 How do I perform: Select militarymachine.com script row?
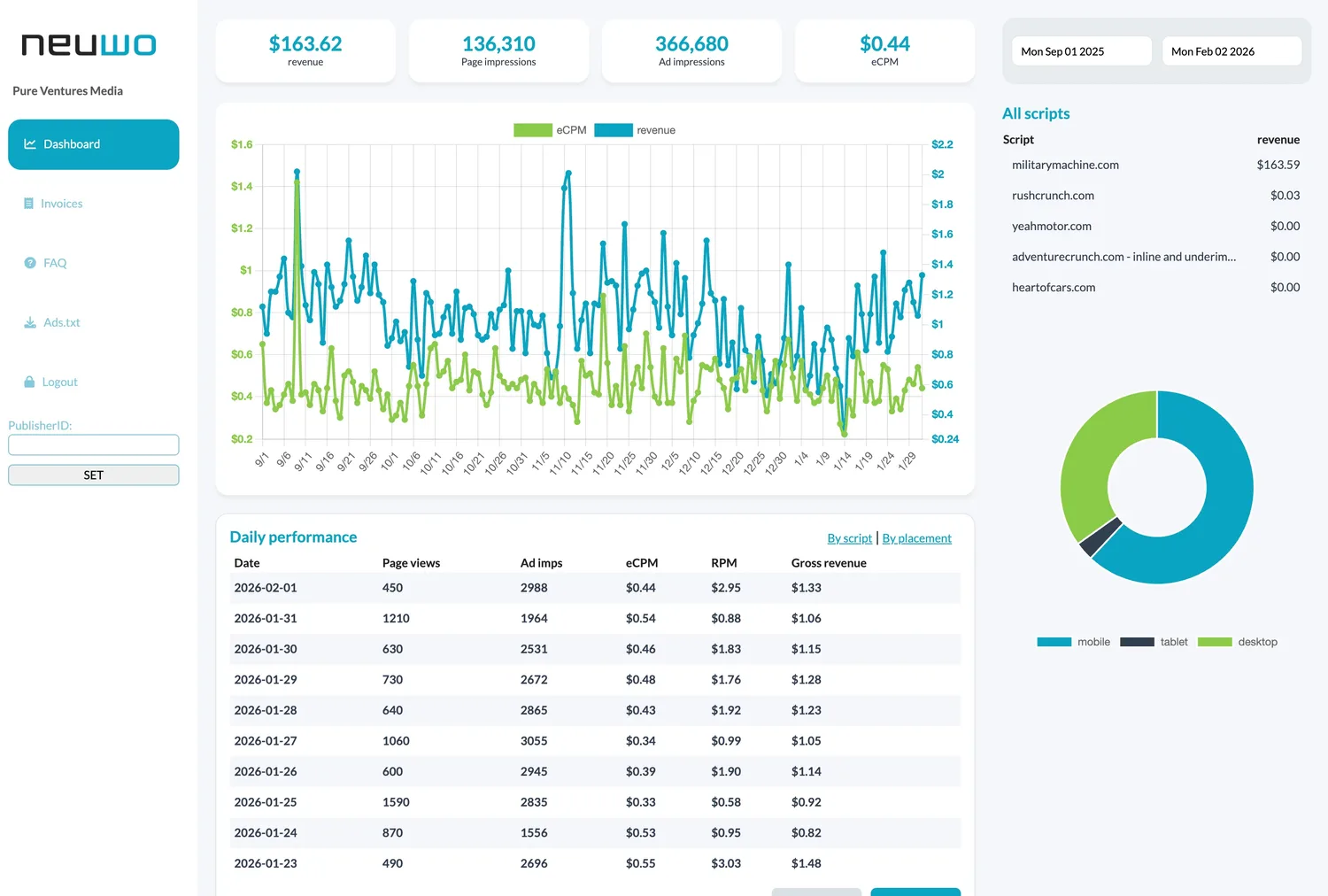[1065, 165]
